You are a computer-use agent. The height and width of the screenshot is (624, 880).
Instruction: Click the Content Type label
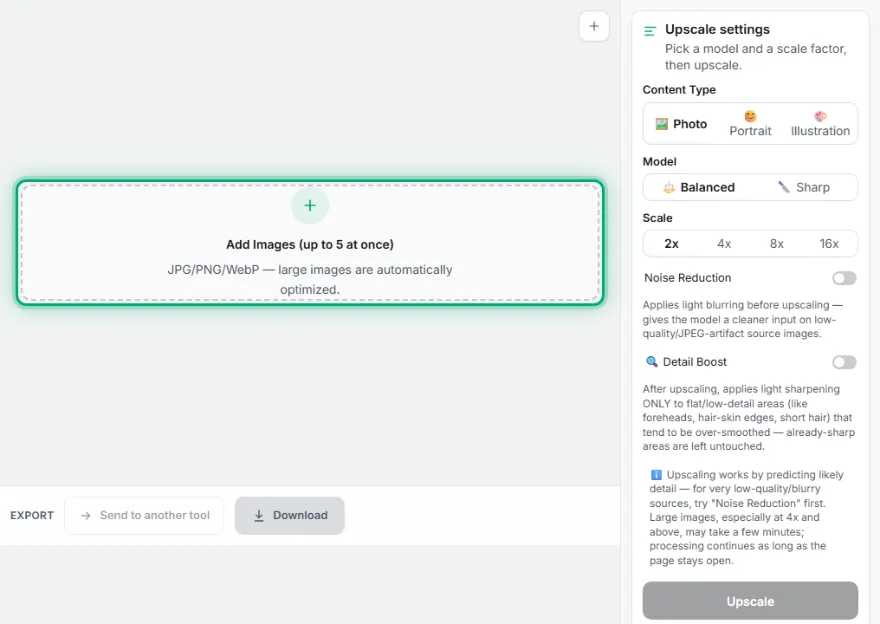coord(679,90)
